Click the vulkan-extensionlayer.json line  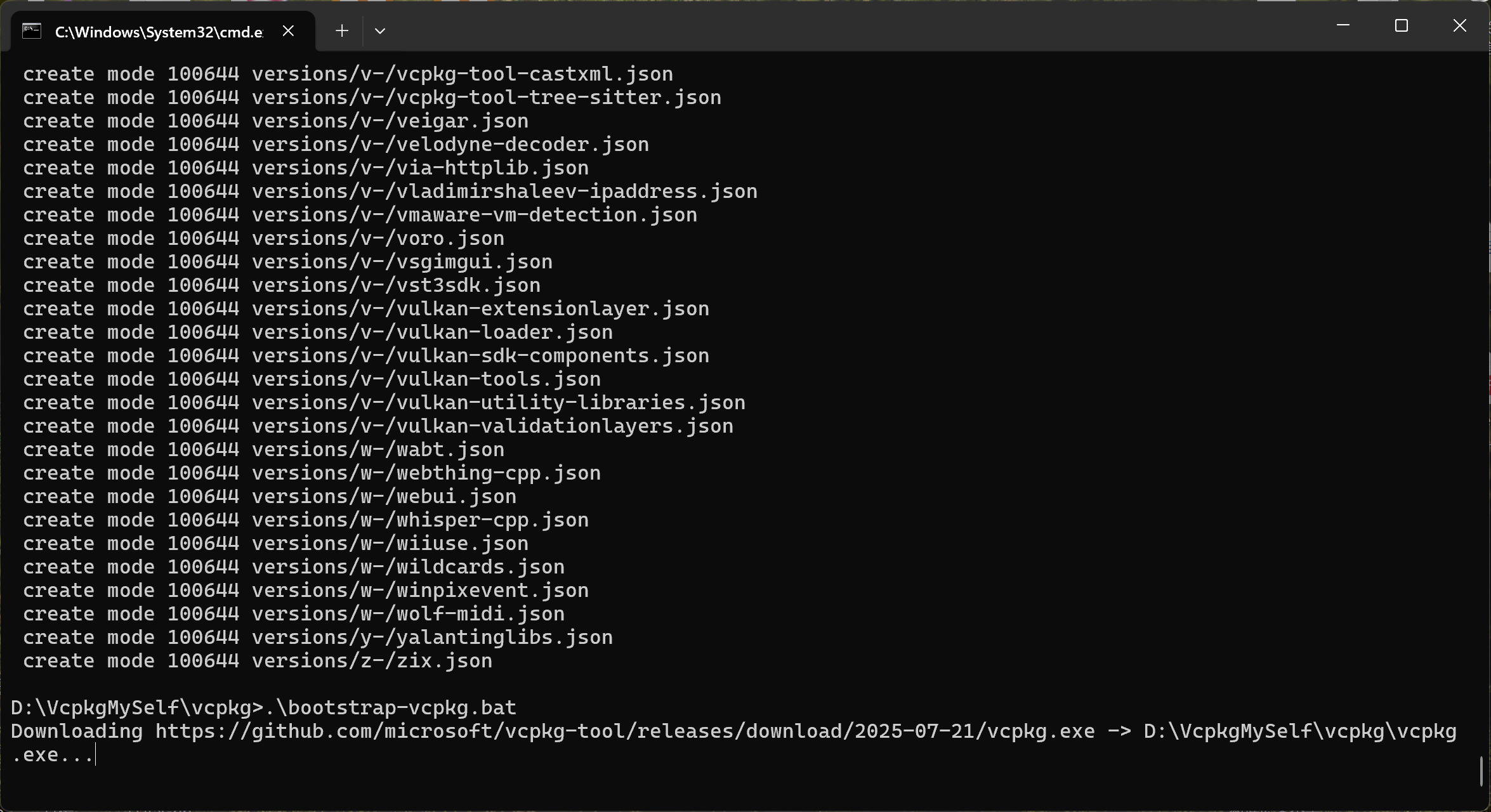pyautogui.click(x=366, y=309)
